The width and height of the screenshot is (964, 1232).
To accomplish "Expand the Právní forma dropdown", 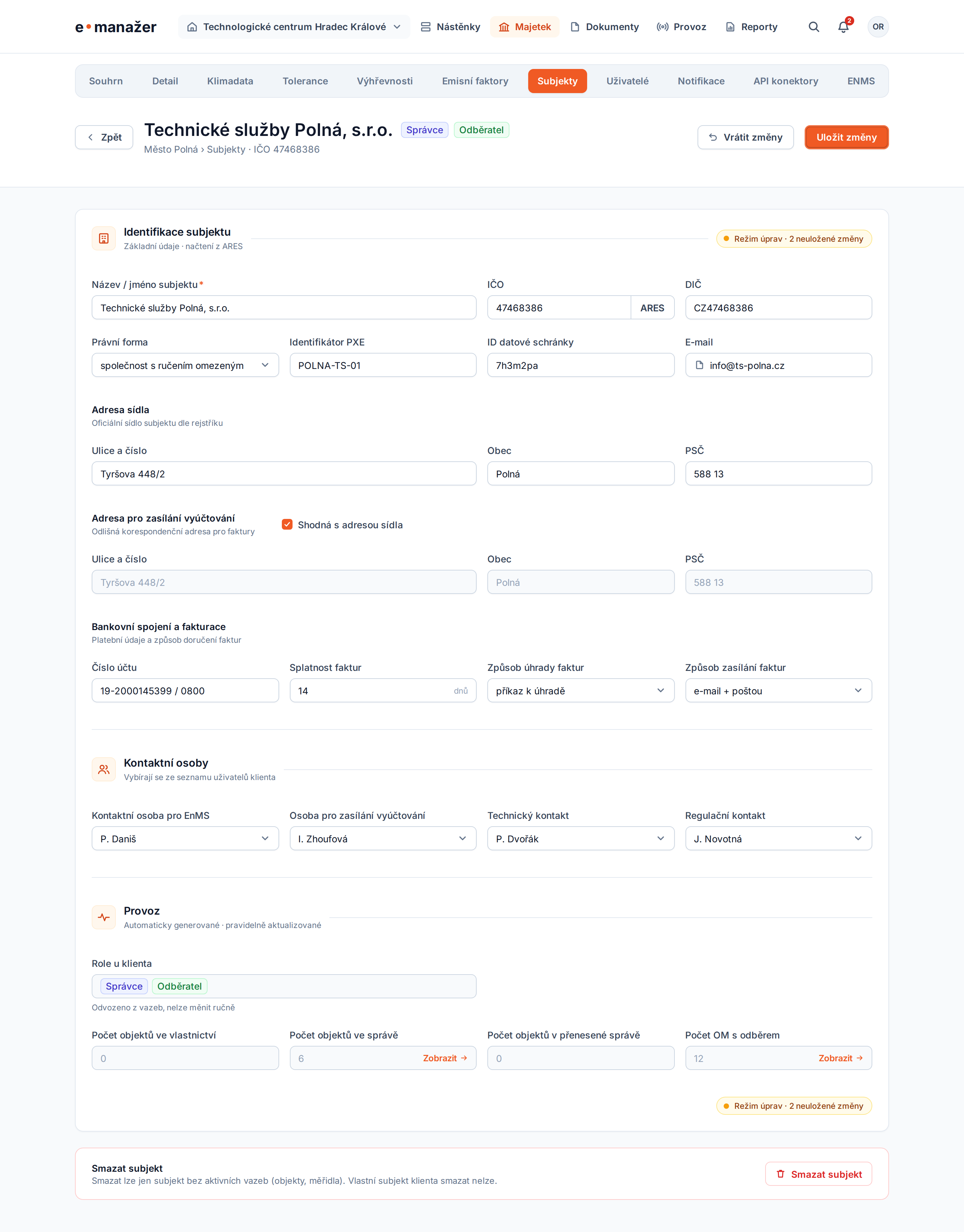I will click(x=185, y=365).
